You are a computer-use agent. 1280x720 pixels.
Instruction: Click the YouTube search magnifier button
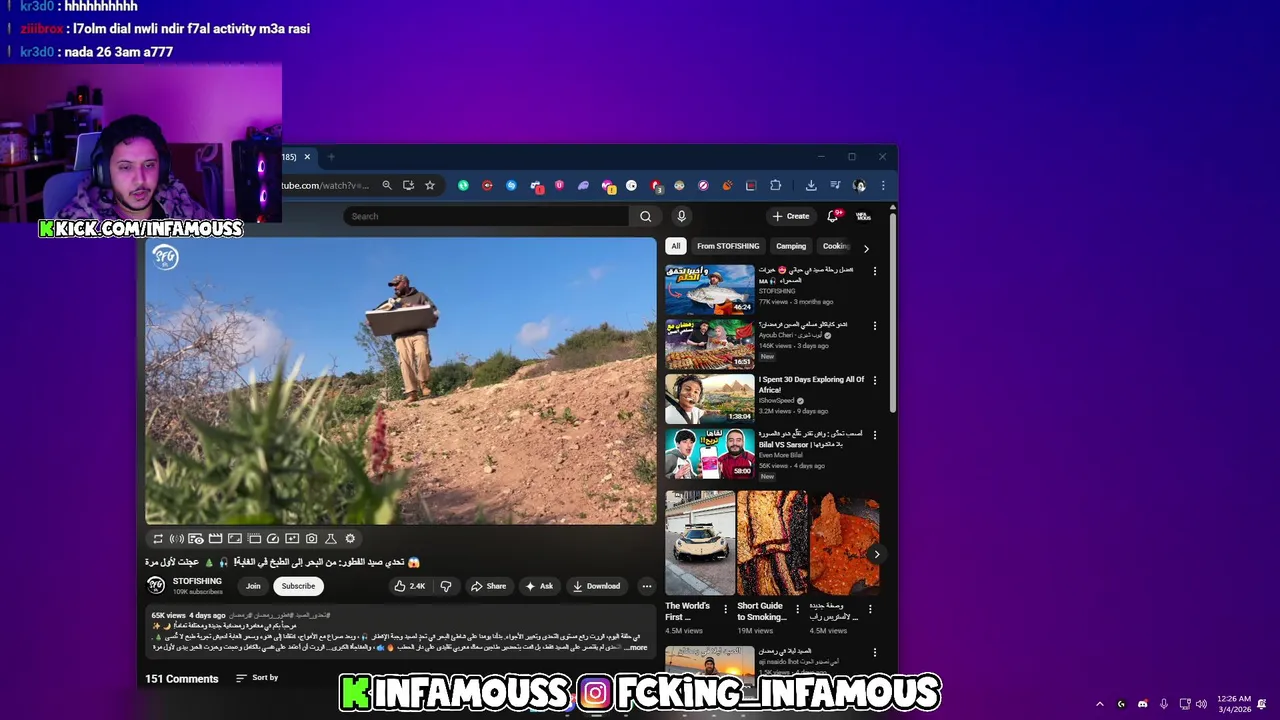[x=645, y=216]
